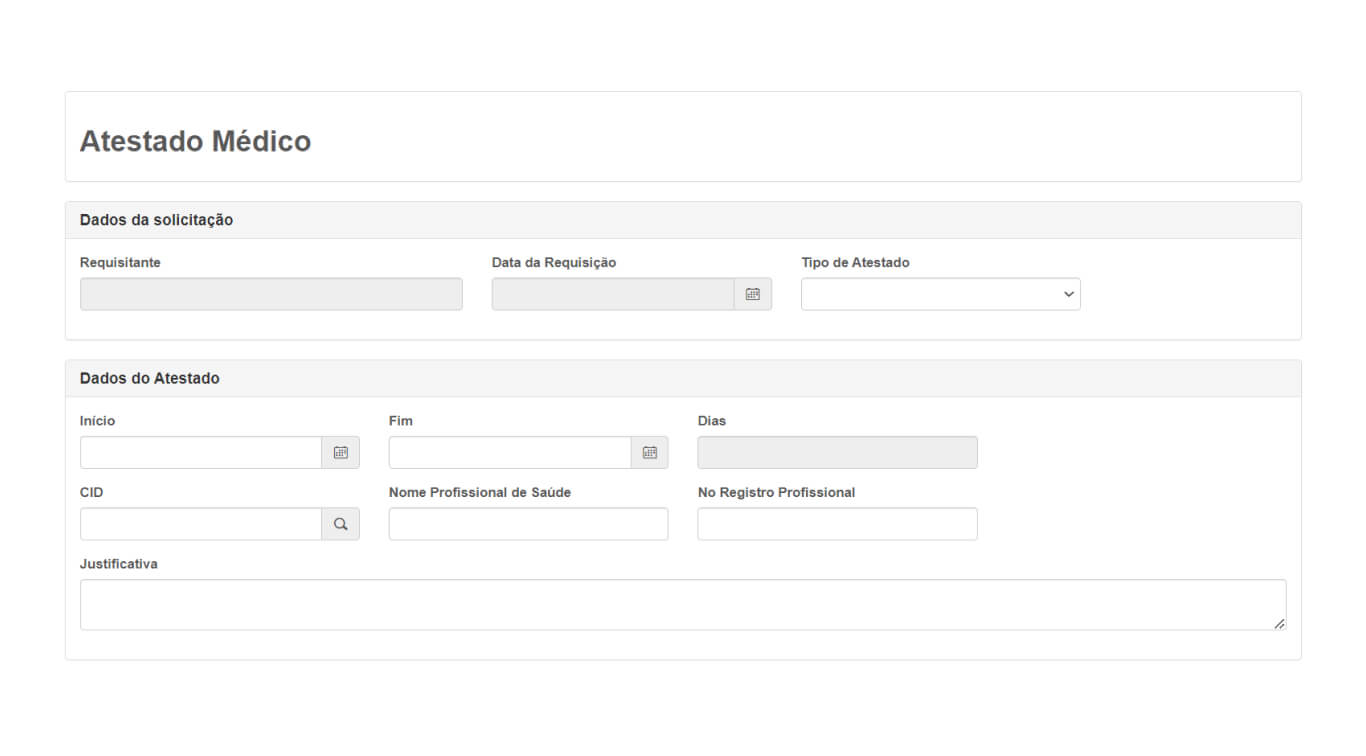Select the Nome Profissional de Saúde field

pos(528,524)
